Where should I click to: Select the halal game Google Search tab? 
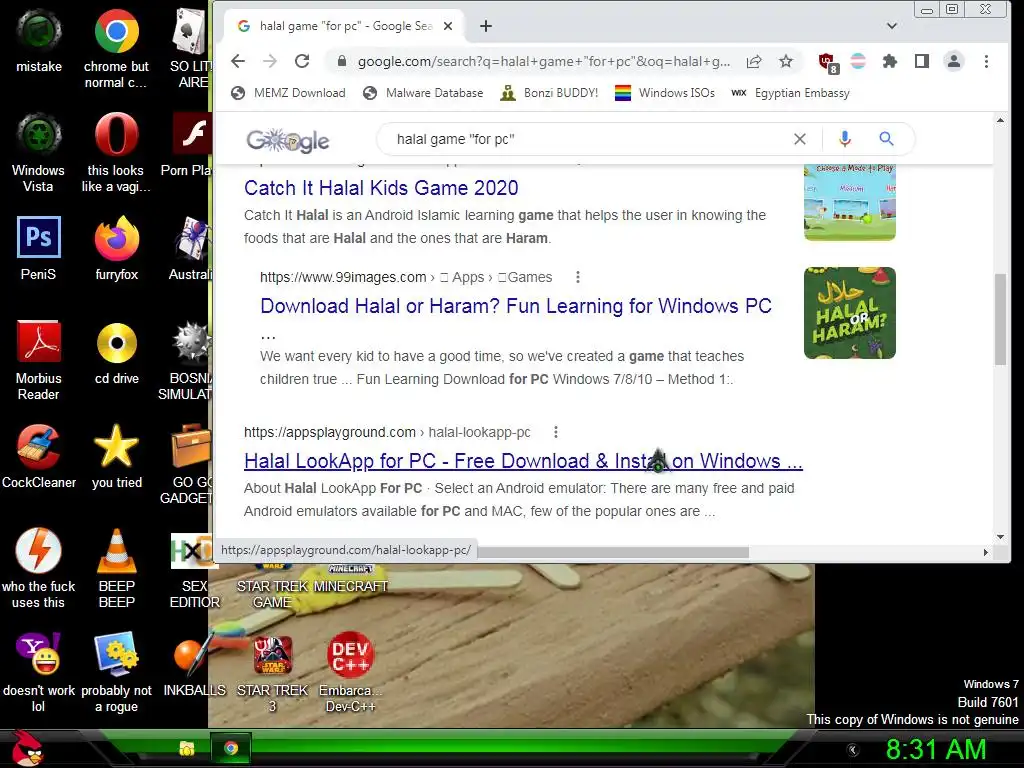(345, 26)
